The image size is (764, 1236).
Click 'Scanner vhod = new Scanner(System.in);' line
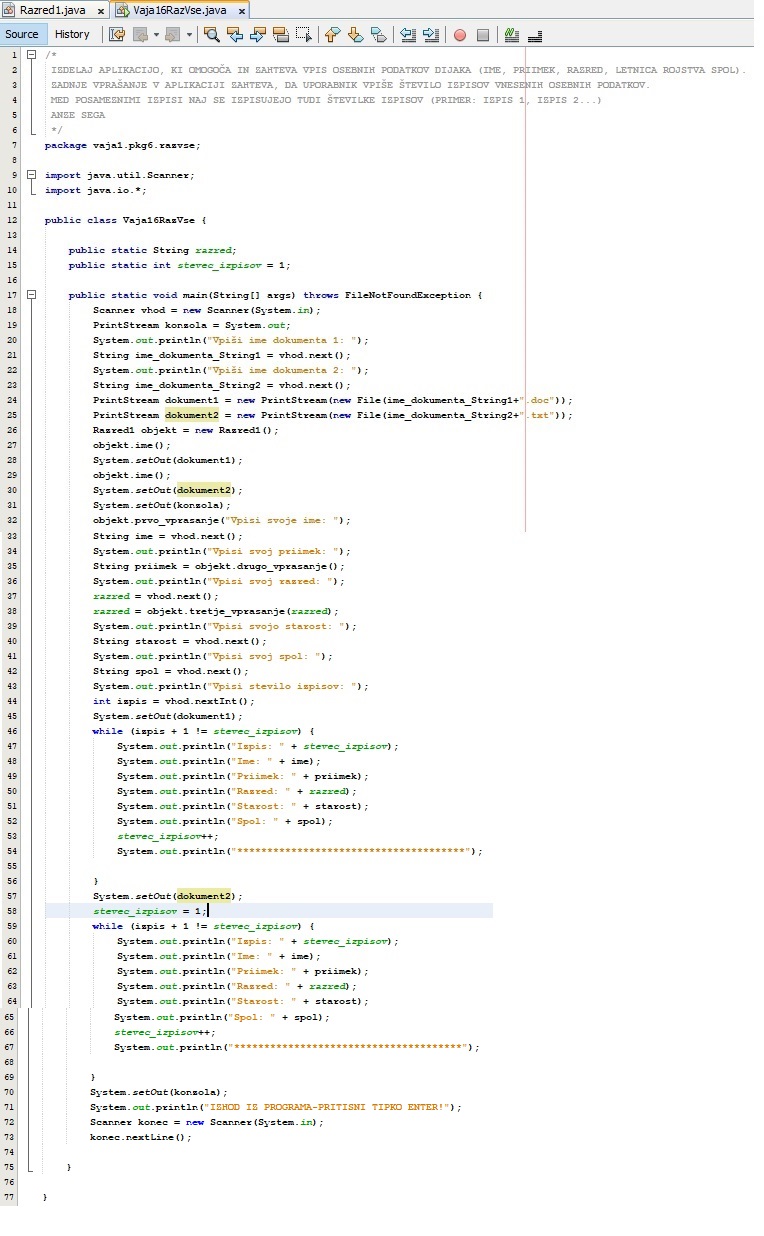pyautogui.click(x=207, y=310)
